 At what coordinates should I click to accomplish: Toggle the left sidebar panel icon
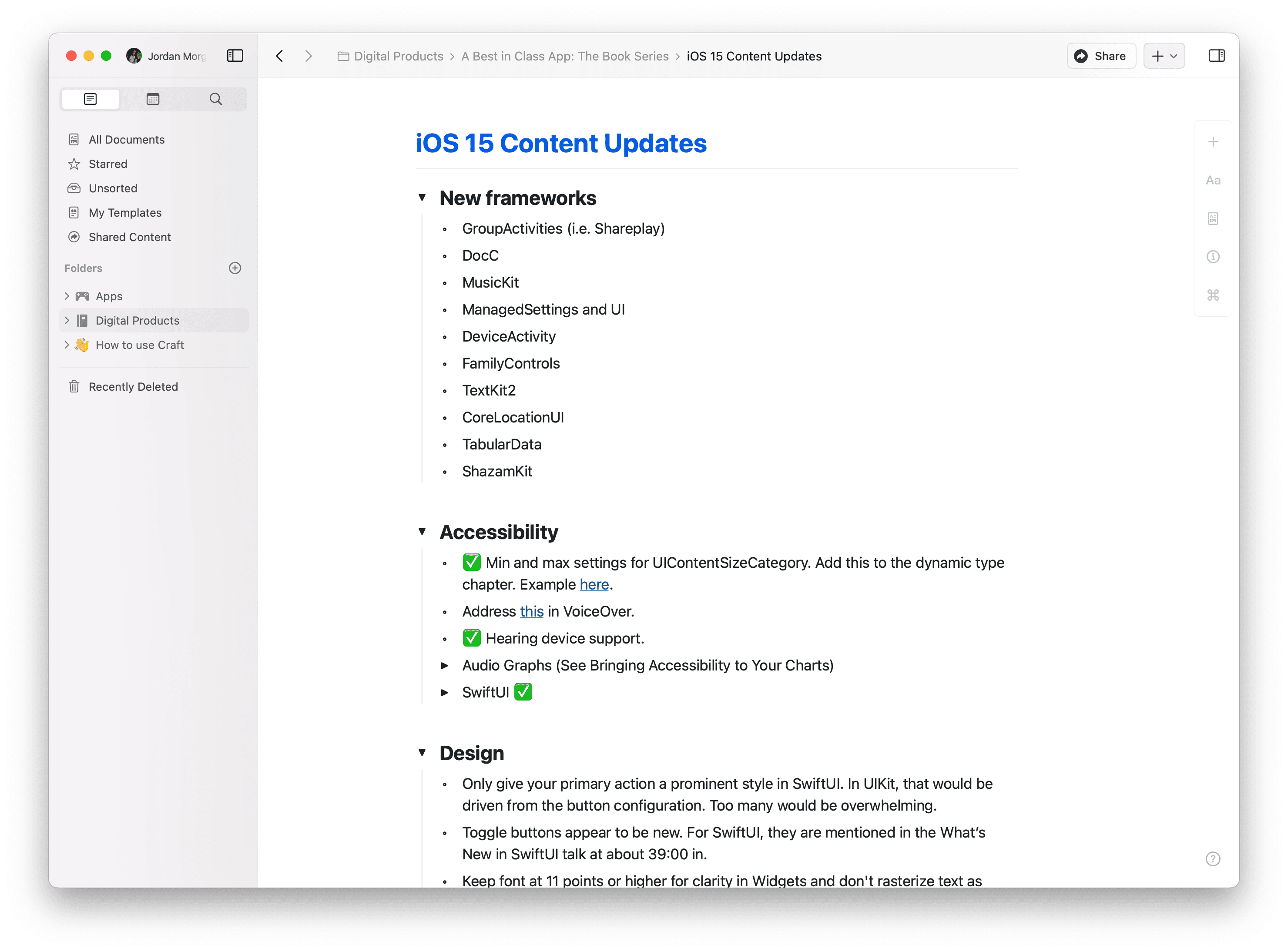(235, 56)
